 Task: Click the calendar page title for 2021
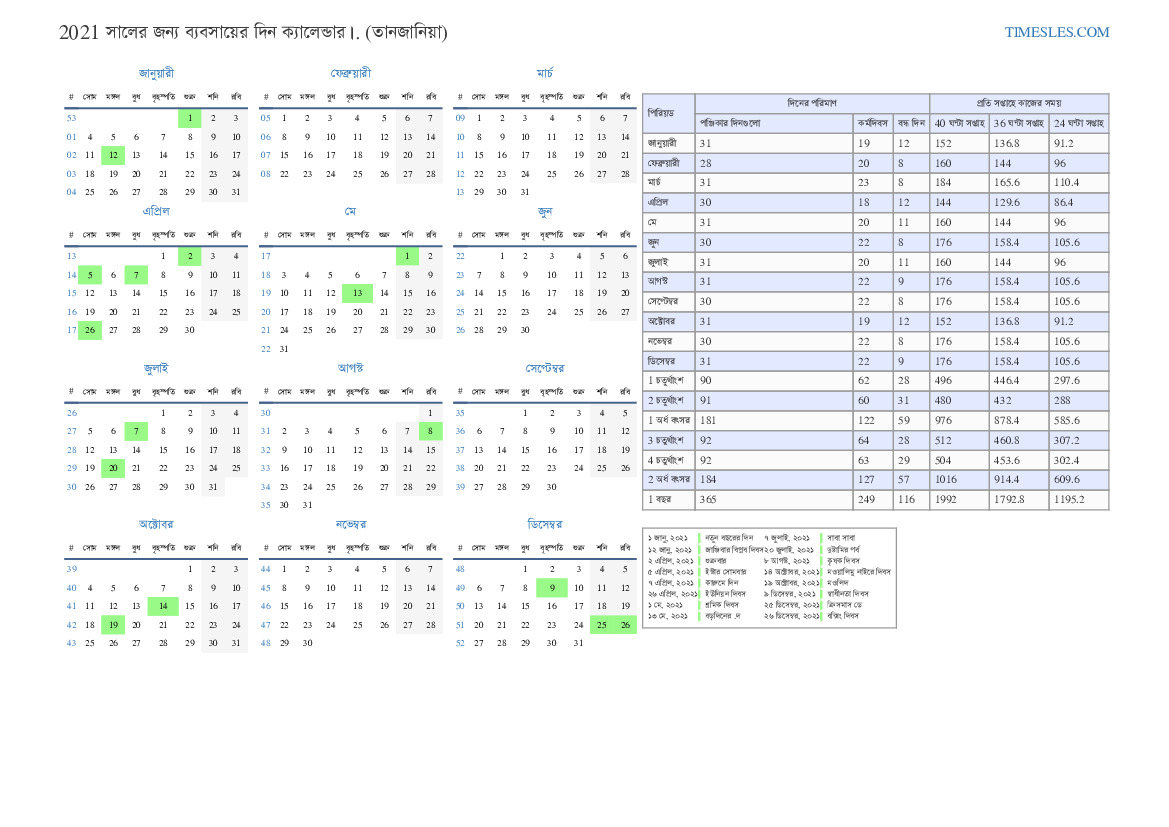point(253,32)
